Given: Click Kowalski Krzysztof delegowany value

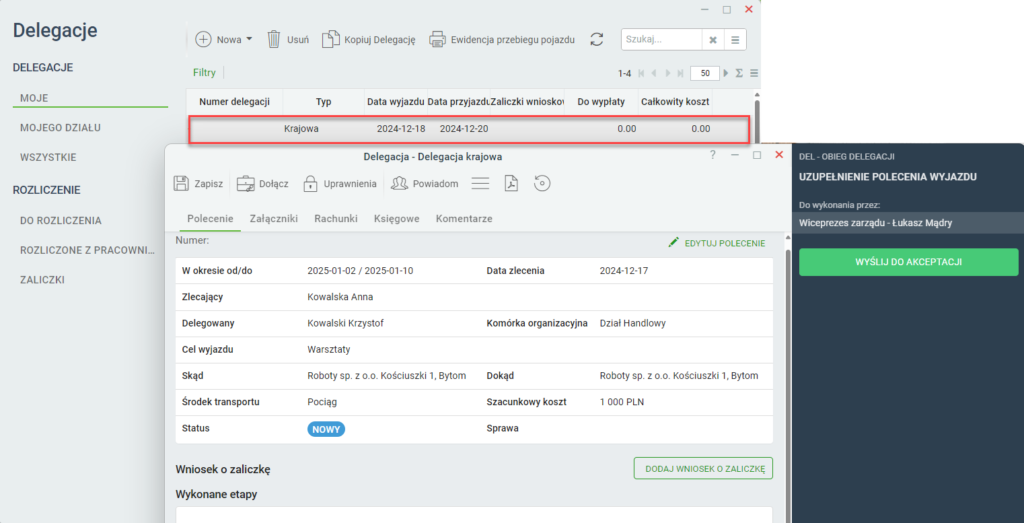Looking at the screenshot, I should click(x=345, y=323).
